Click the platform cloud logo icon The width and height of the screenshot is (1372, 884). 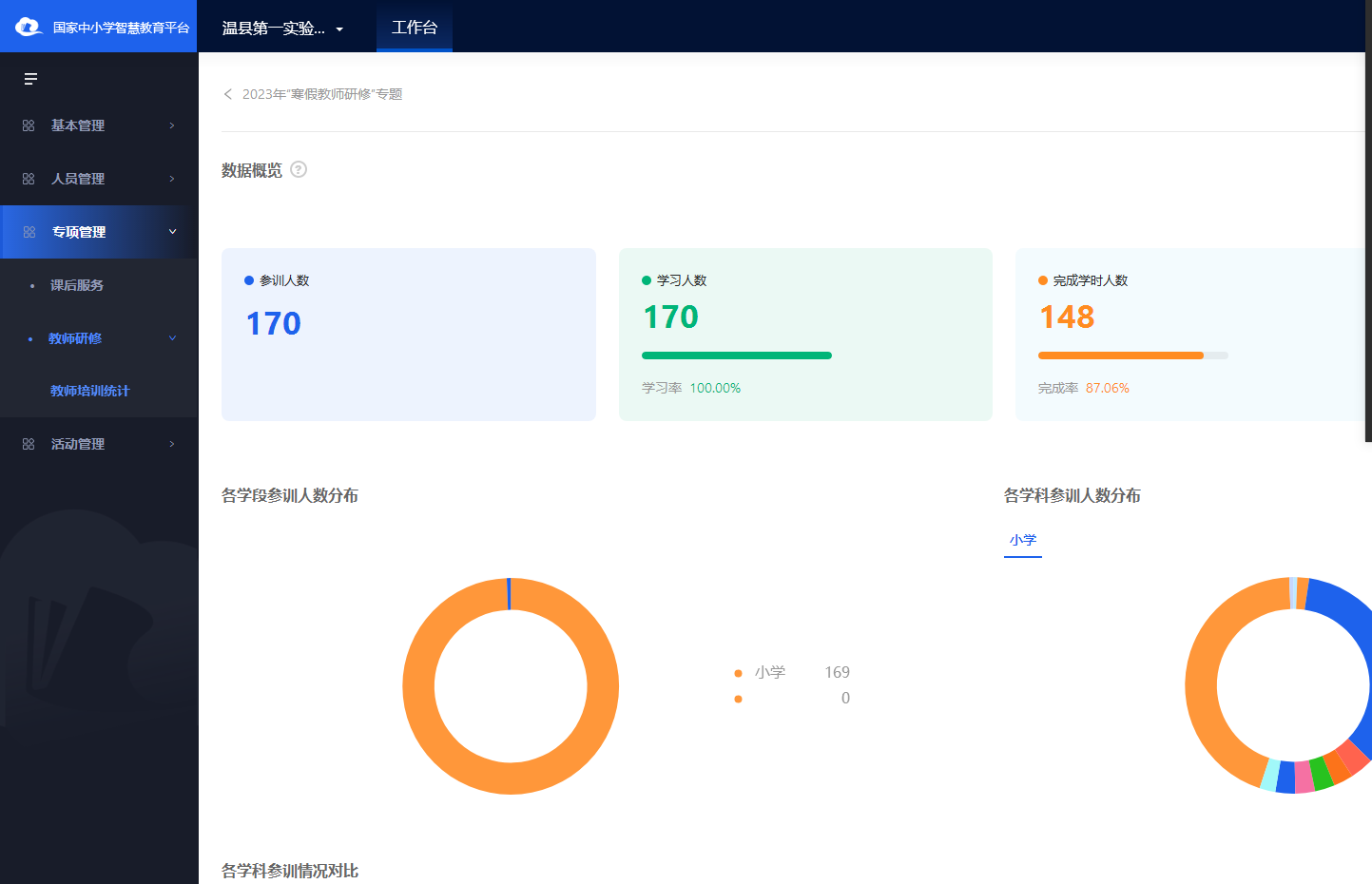point(29,27)
